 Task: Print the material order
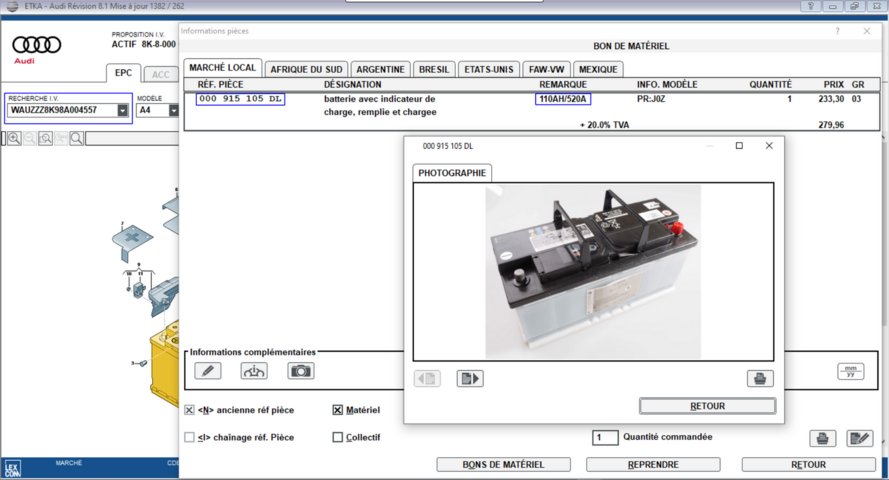822,439
